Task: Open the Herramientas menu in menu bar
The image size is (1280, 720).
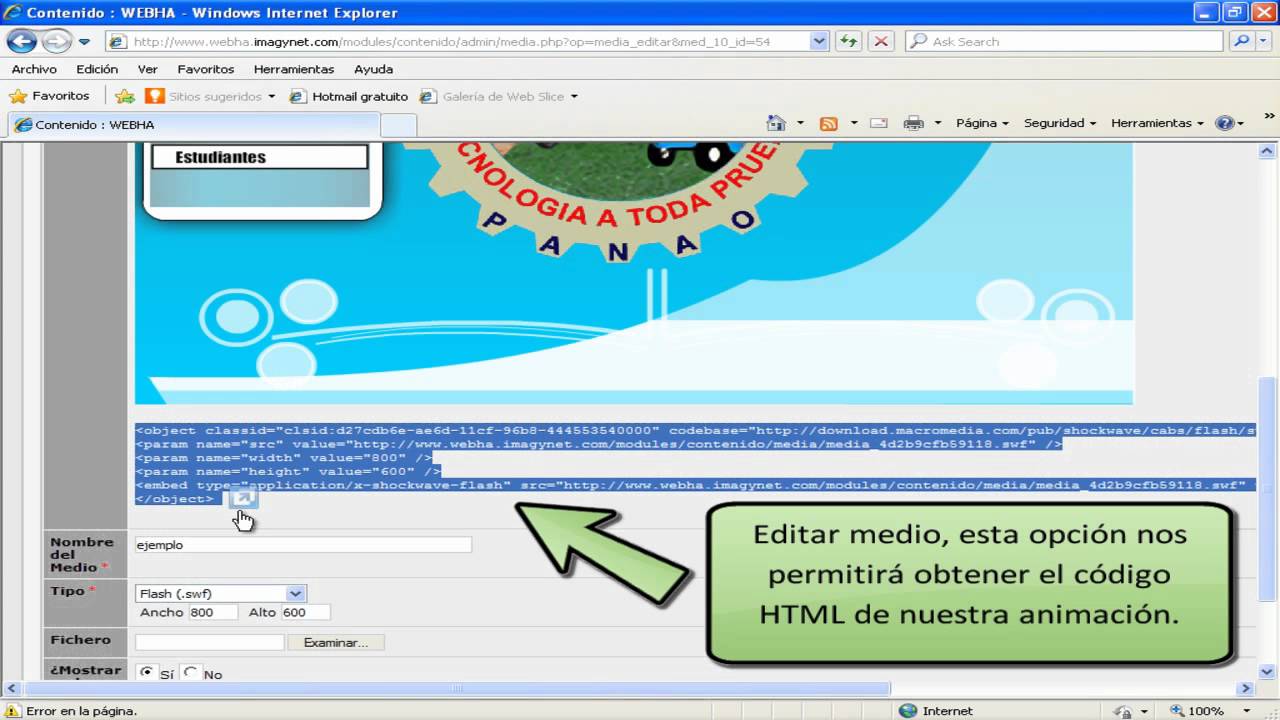Action: click(294, 69)
